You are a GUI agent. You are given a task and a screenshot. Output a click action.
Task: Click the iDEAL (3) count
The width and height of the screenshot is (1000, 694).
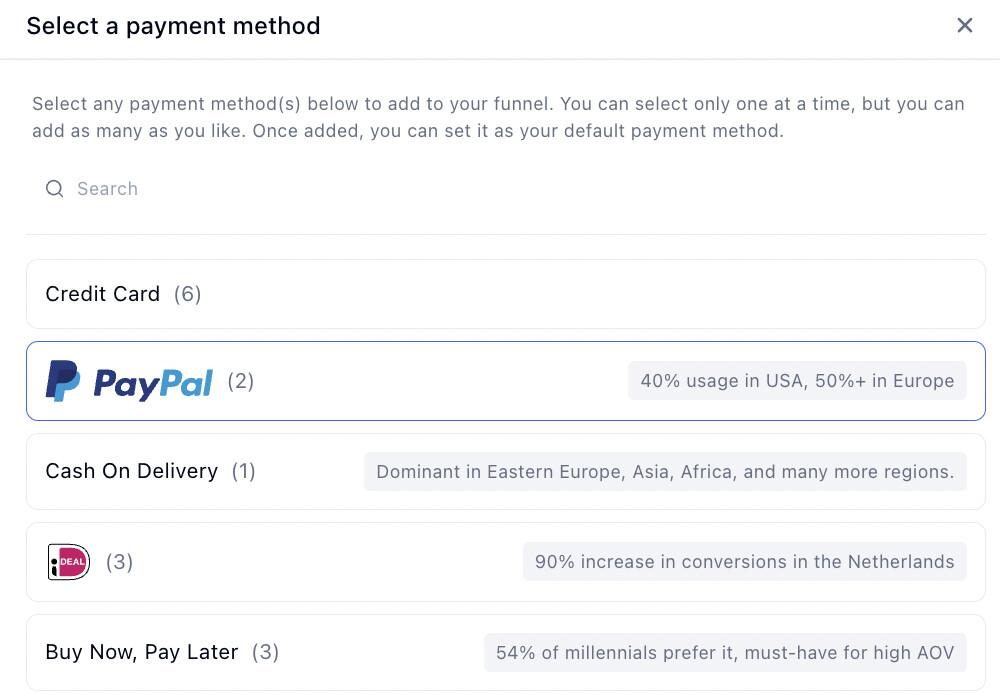120,562
